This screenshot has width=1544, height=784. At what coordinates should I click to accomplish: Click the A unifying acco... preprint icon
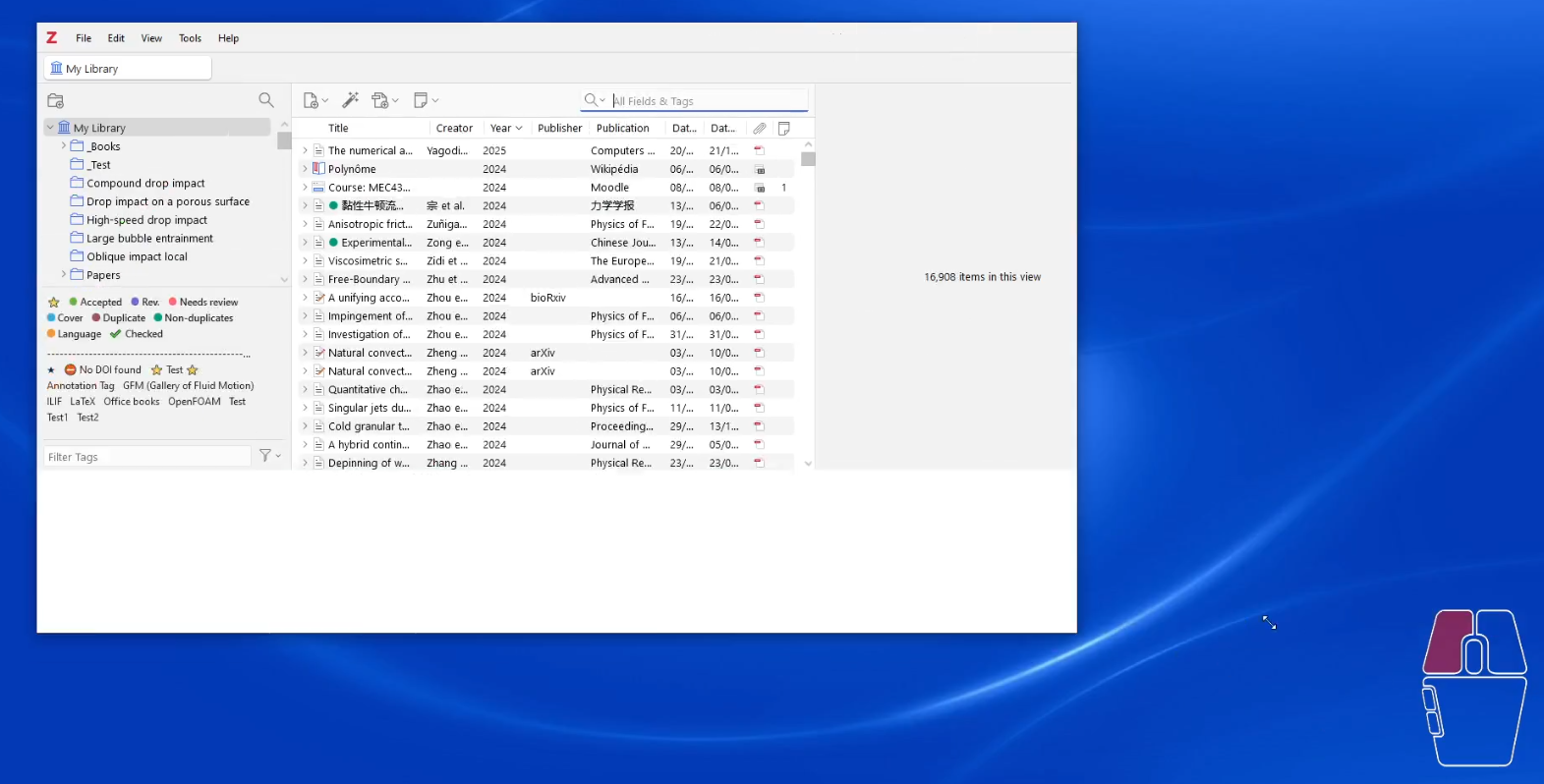pos(319,298)
